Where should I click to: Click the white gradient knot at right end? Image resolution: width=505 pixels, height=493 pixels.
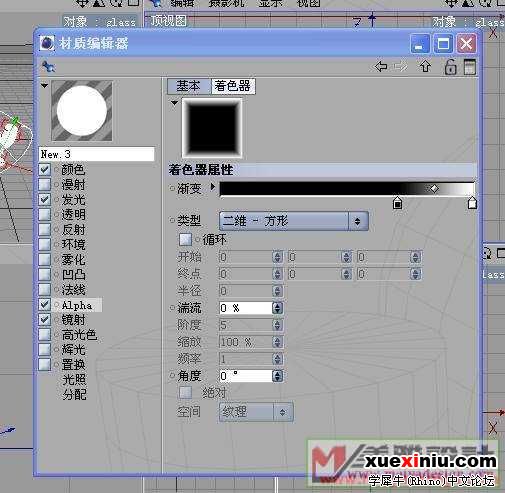pos(472,203)
